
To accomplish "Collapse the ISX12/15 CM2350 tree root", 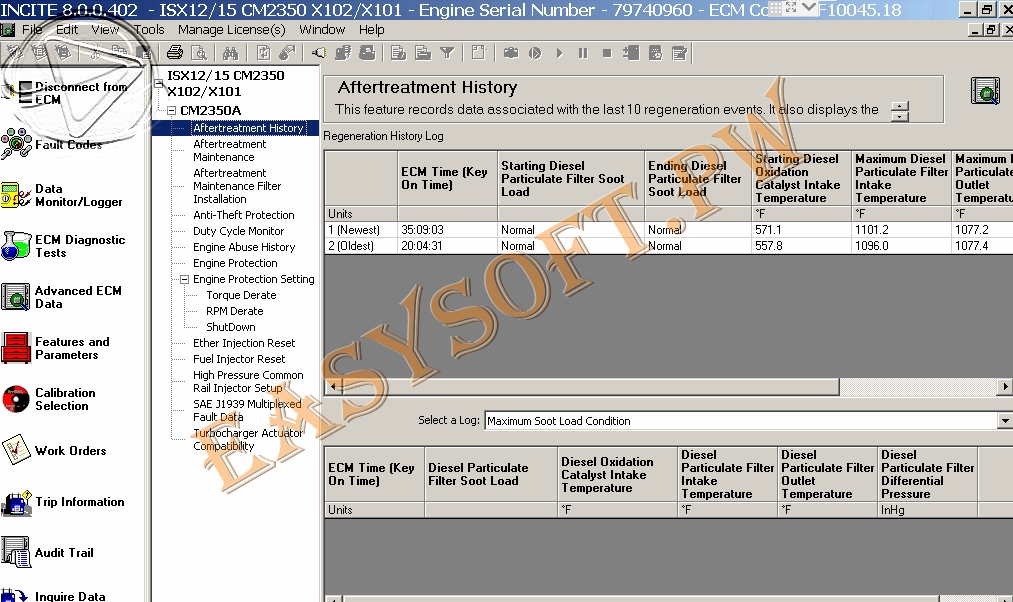I will (159, 83).
